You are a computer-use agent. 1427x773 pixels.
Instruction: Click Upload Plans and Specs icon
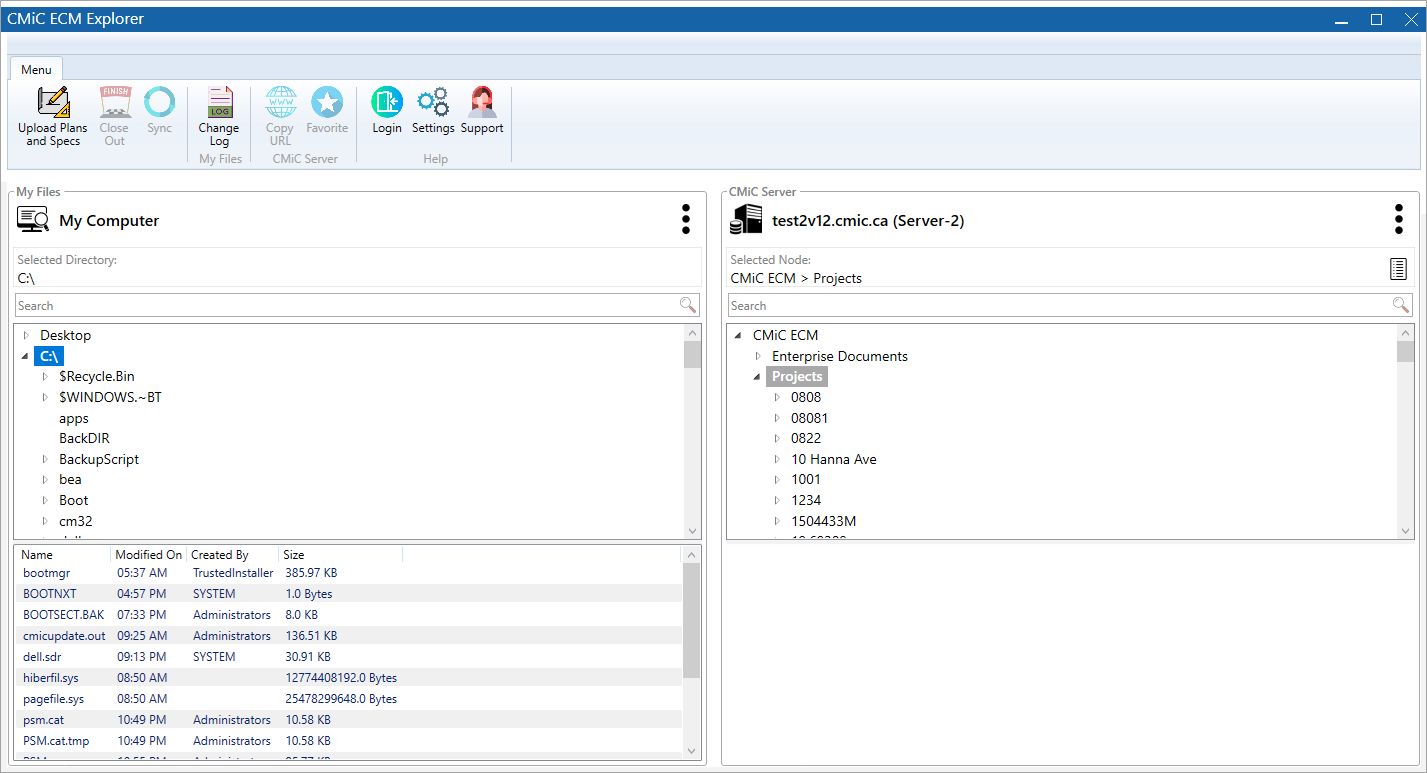click(x=53, y=102)
